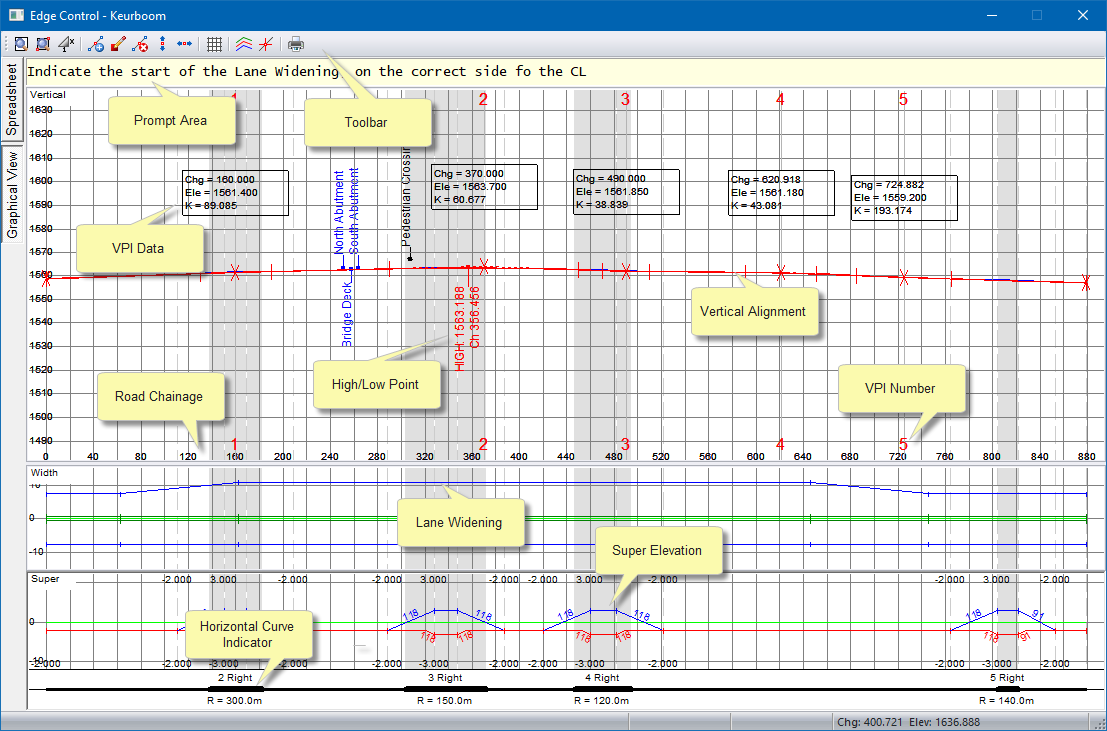
Task: Click the 2 Right horizontal curve indicator
Action: pos(235,688)
